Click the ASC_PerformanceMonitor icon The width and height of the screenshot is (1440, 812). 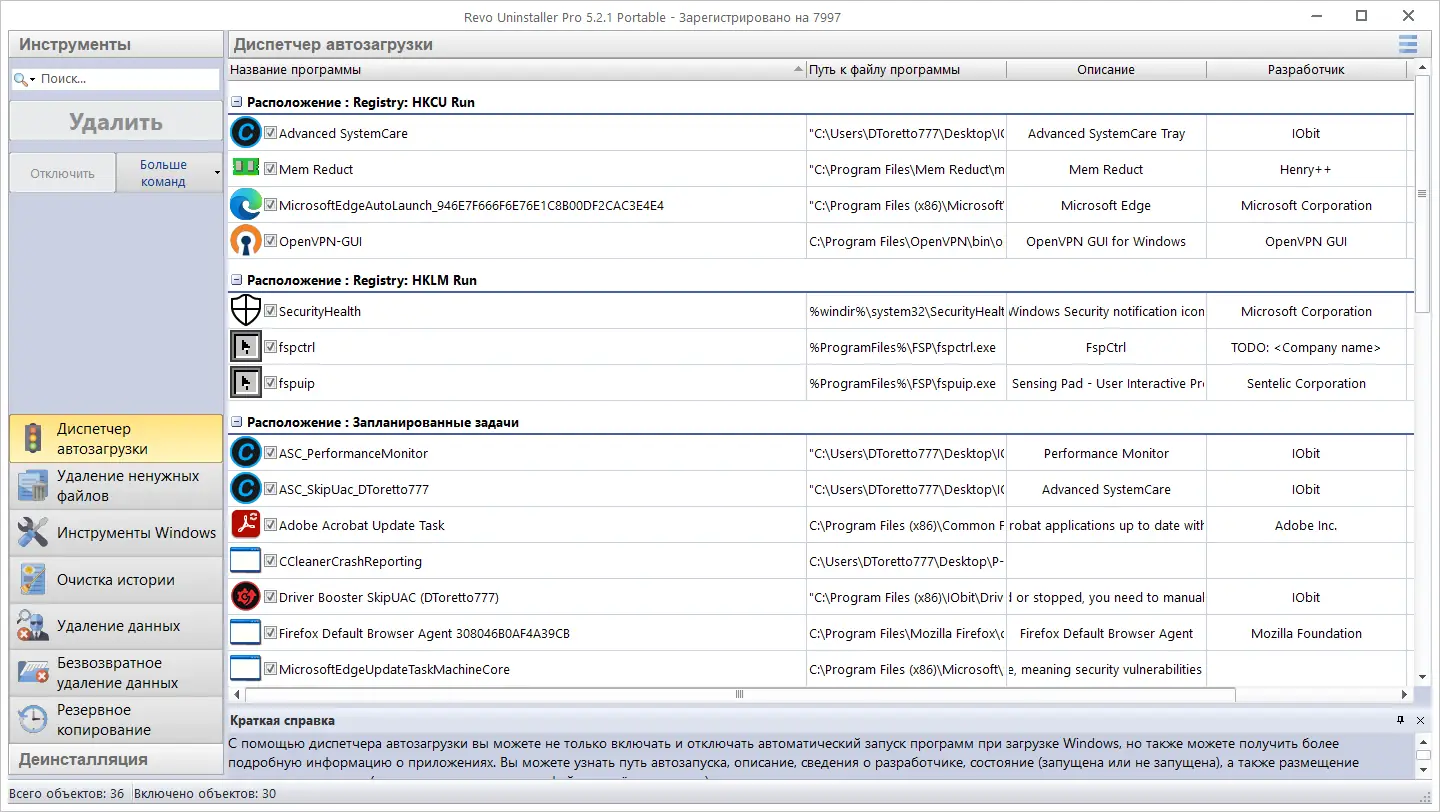click(x=246, y=453)
